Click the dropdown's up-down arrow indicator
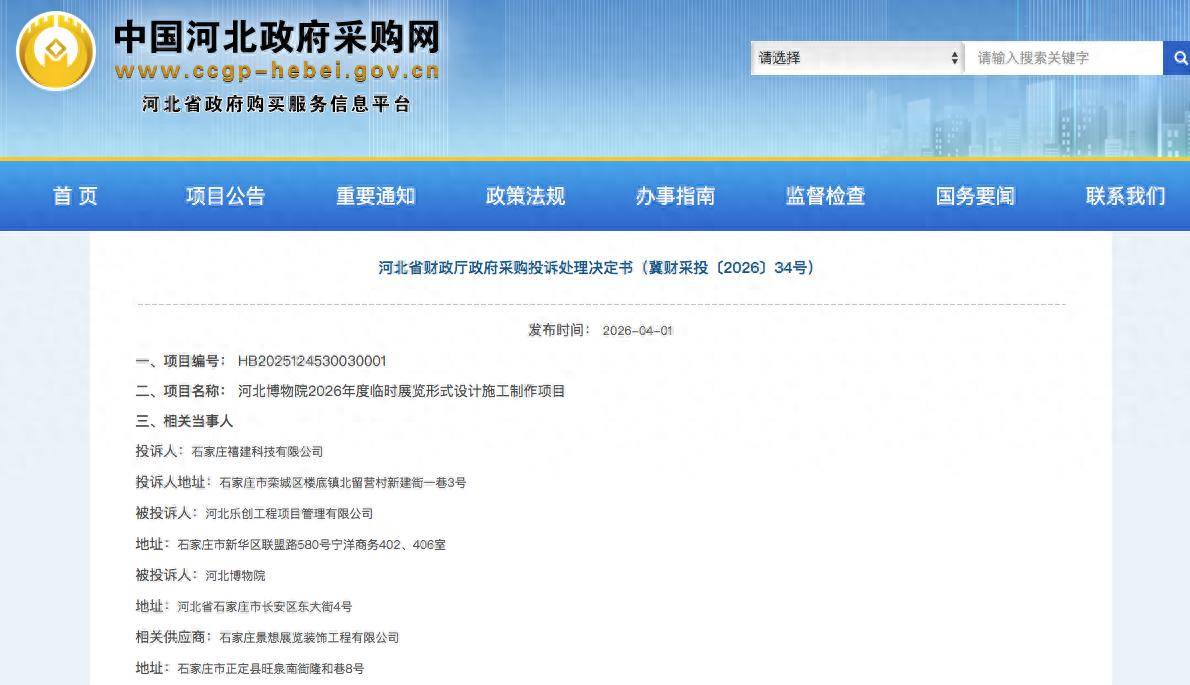The image size is (1190, 685). coord(954,58)
